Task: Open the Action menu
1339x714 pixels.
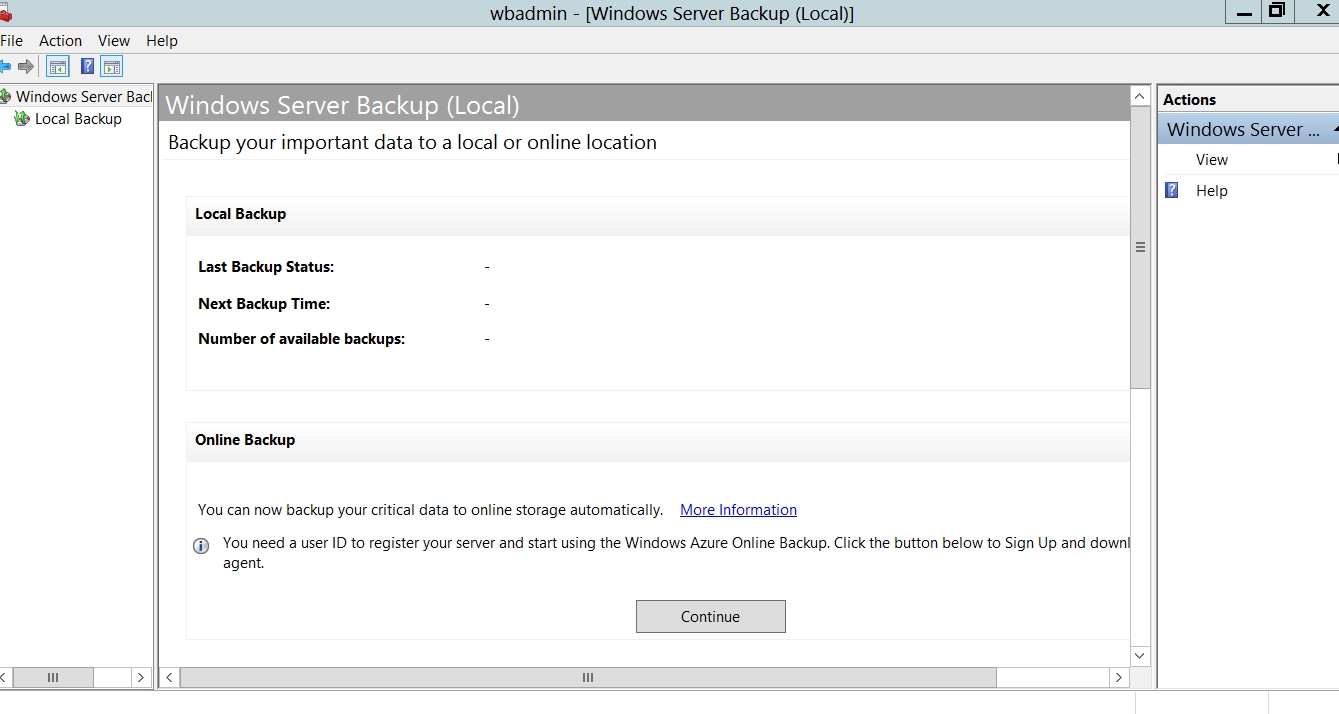Action: [60, 41]
